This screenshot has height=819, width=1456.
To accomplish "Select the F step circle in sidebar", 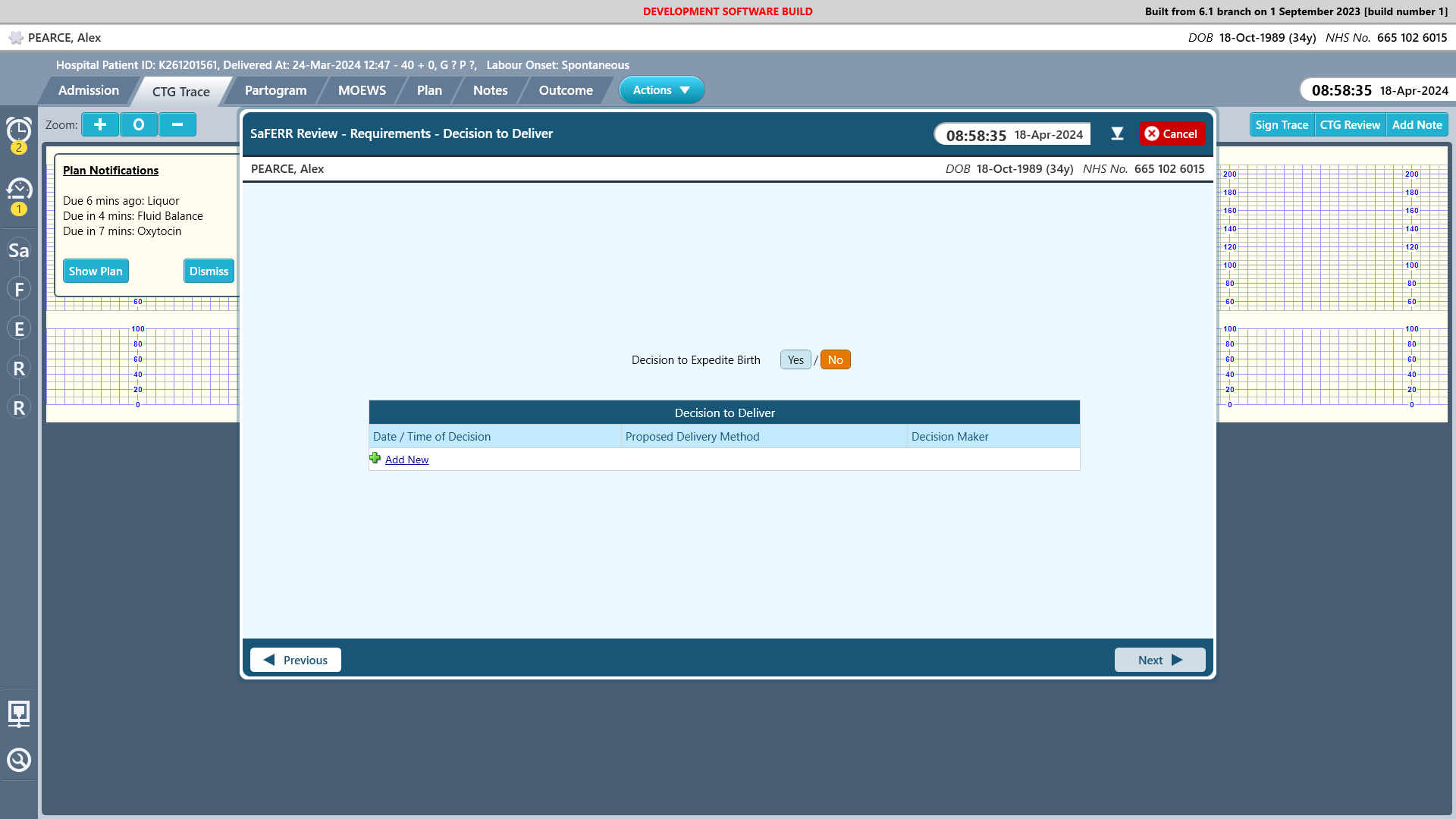I will [x=19, y=289].
